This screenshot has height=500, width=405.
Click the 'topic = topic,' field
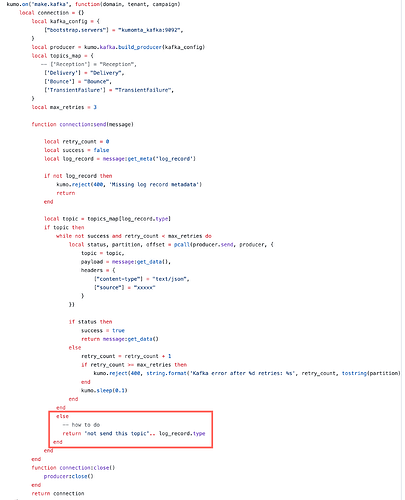(103, 253)
